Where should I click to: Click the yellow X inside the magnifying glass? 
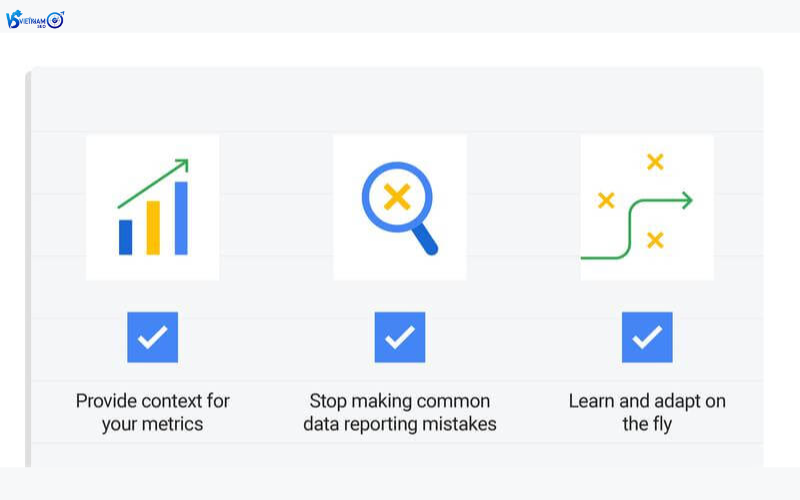coord(396,196)
